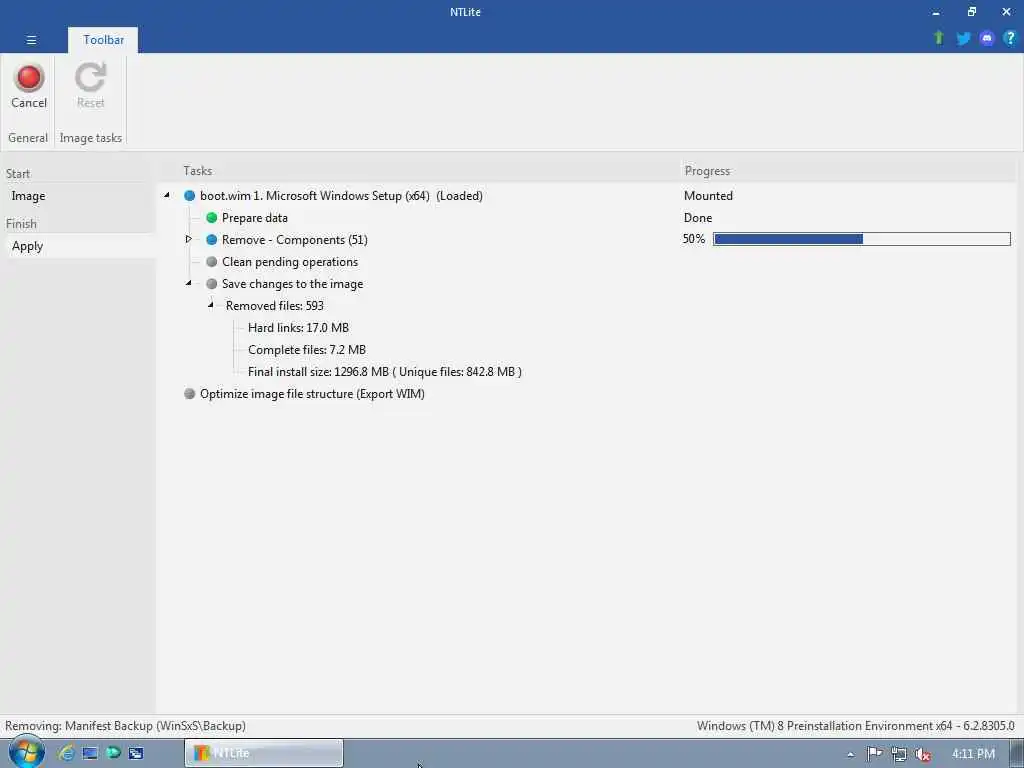Click the NTLite taskbar button
1024x768 pixels.
click(264, 753)
